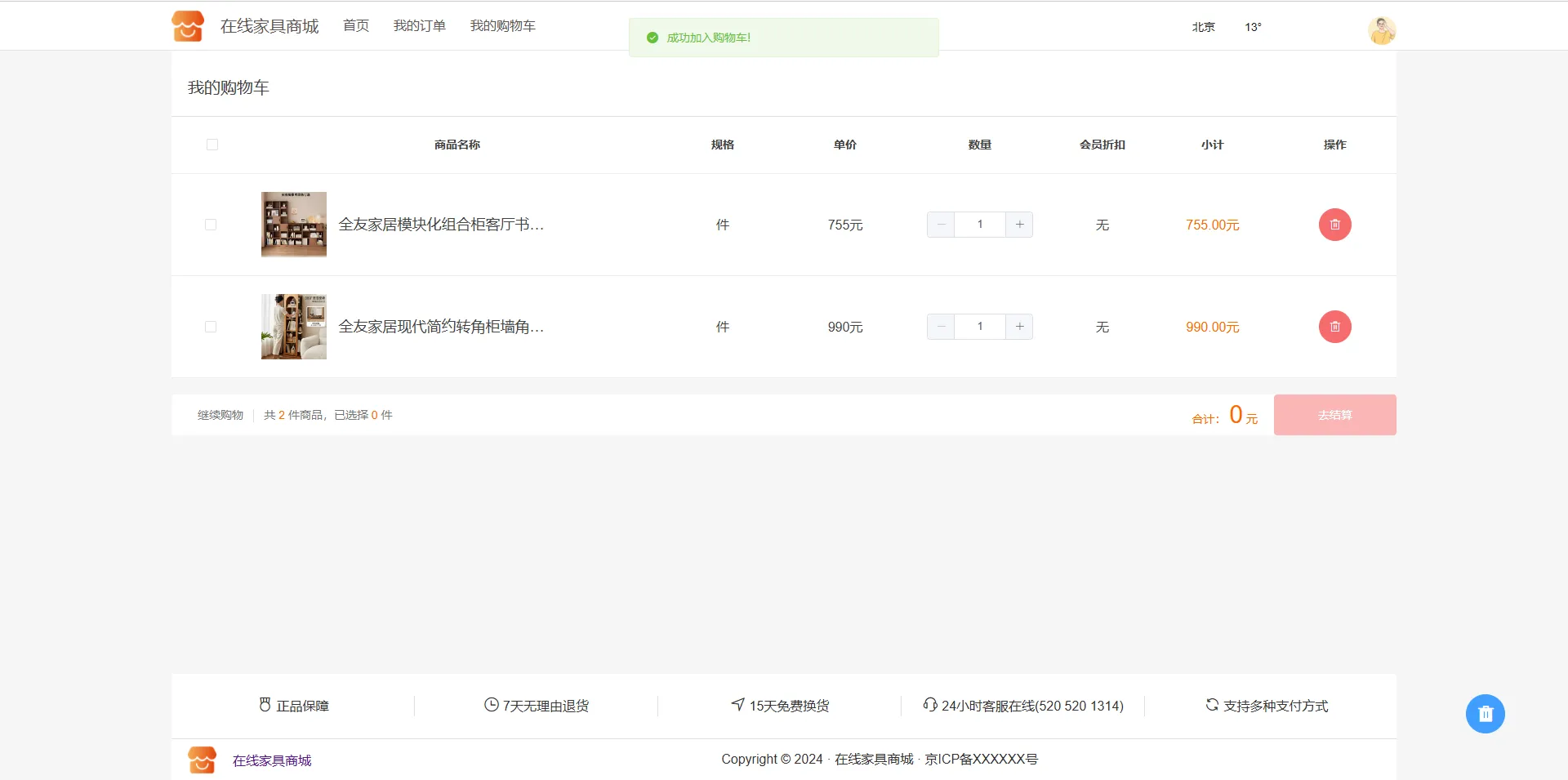This screenshot has width=1568, height=780.
Task: Click the modular bookcase product thumbnail
Action: point(294,225)
